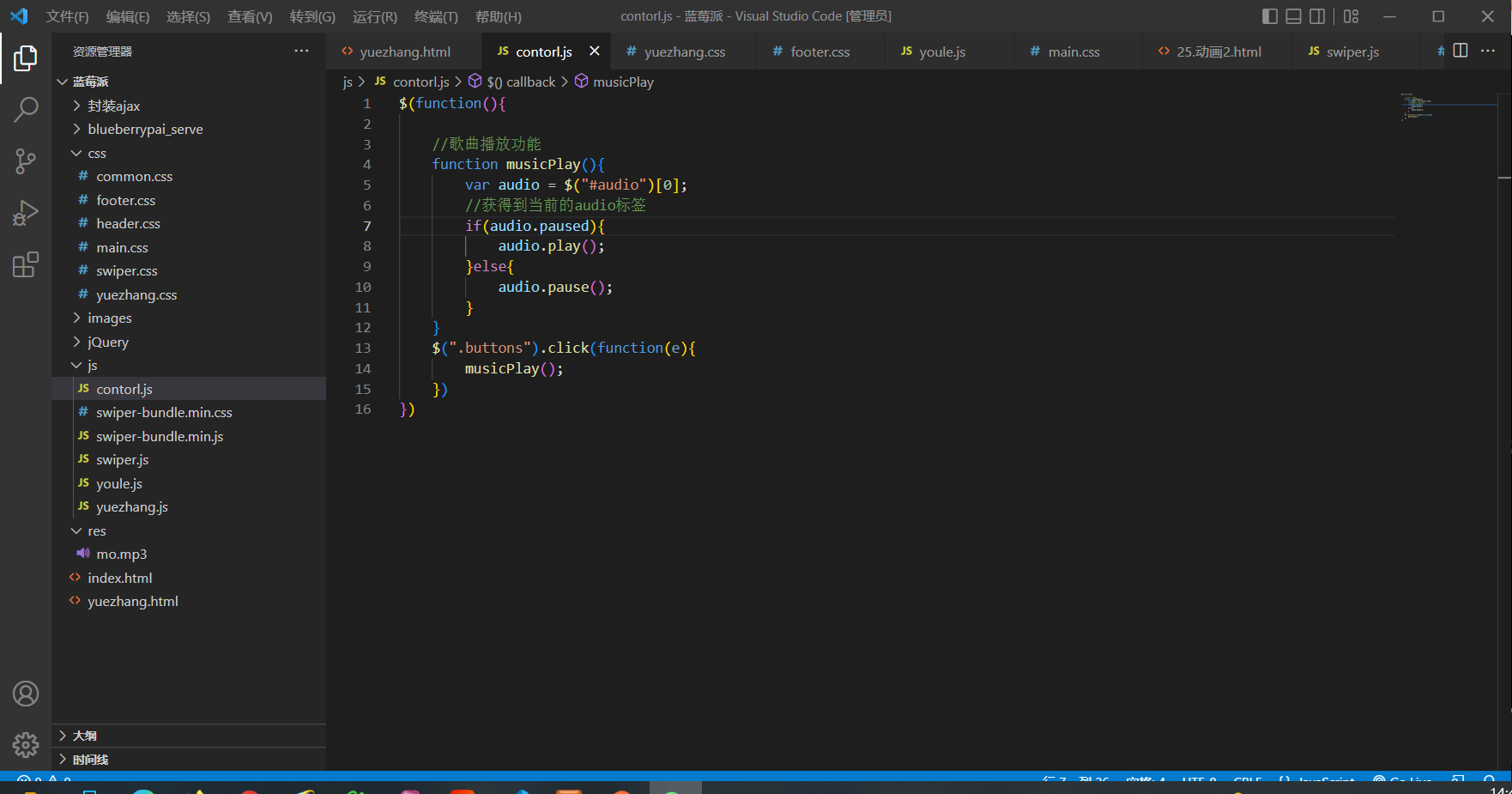Switch to yuezhang.html tab
Viewport: 1512px width, 794px height.
pyautogui.click(x=404, y=52)
